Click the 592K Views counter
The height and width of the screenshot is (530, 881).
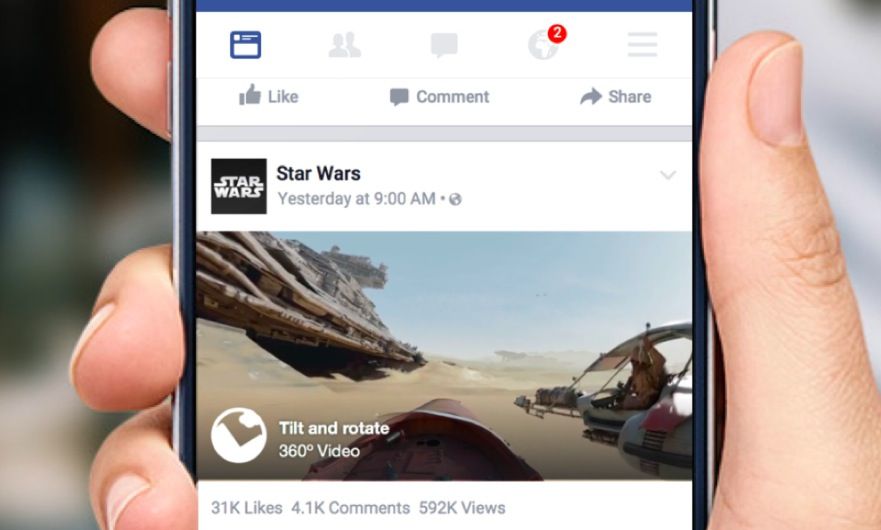[462, 508]
